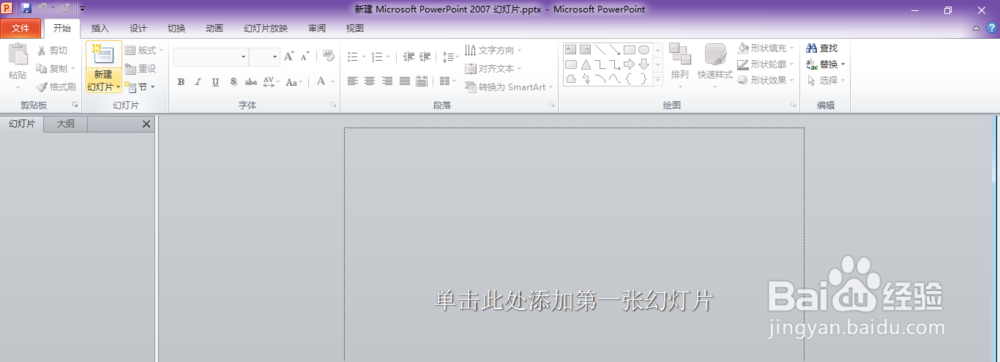
Task: Click the 重设 (Reset) slide button
Action: [x=141, y=68]
